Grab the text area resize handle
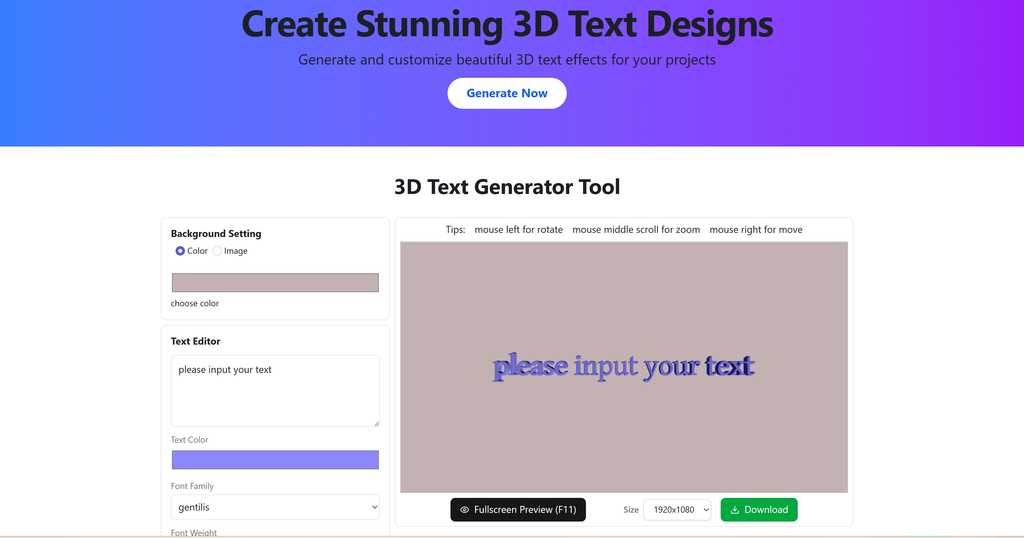The image size is (1024, 538). coord(375,422)
